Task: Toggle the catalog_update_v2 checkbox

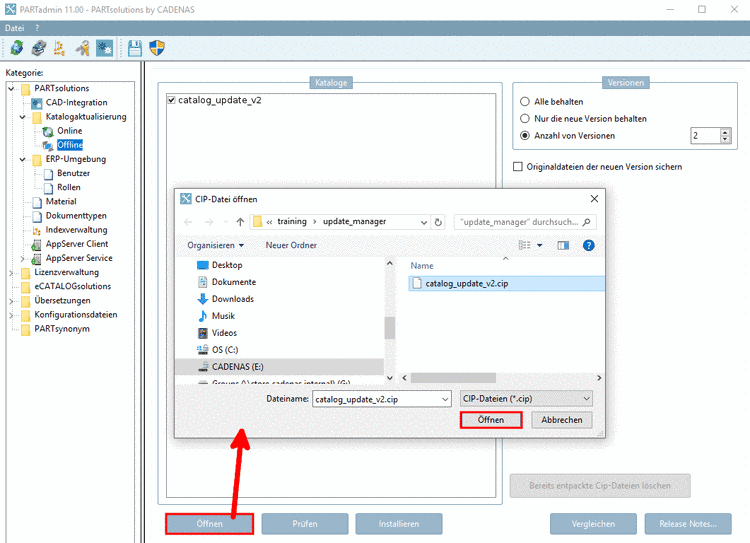Action: pyautogui.click(x=172, y=100)
